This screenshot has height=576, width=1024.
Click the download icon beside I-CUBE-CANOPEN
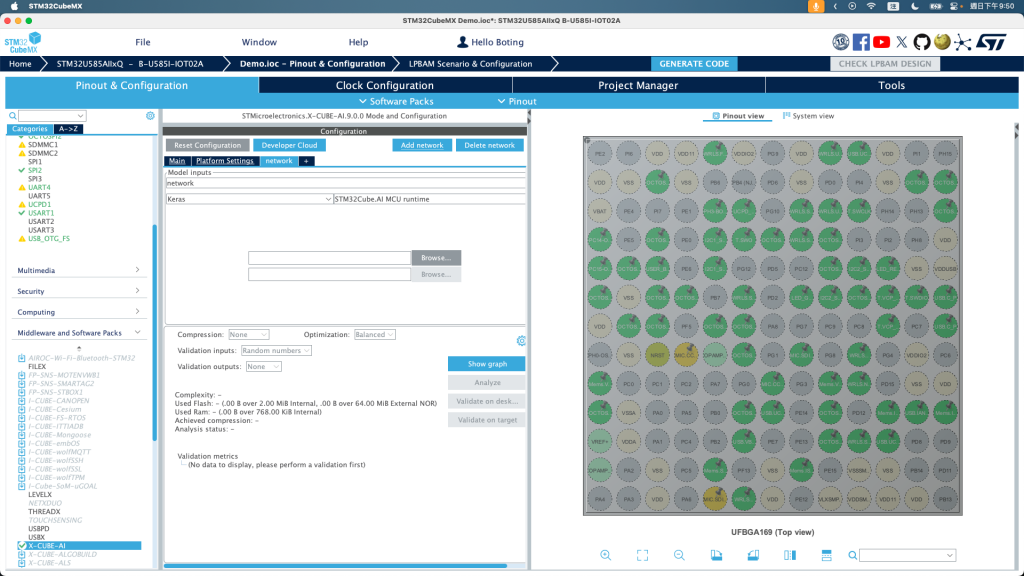click(22, 400)
